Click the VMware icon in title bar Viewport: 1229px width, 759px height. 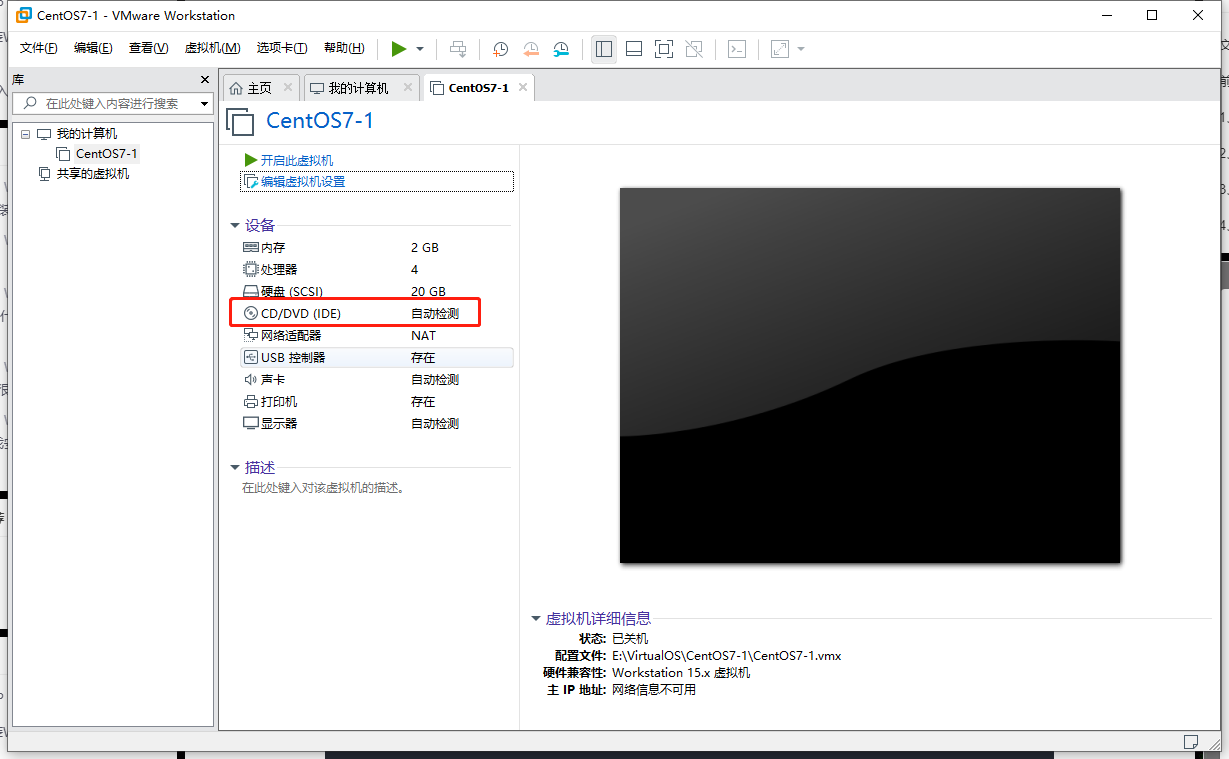coord(24,15)
